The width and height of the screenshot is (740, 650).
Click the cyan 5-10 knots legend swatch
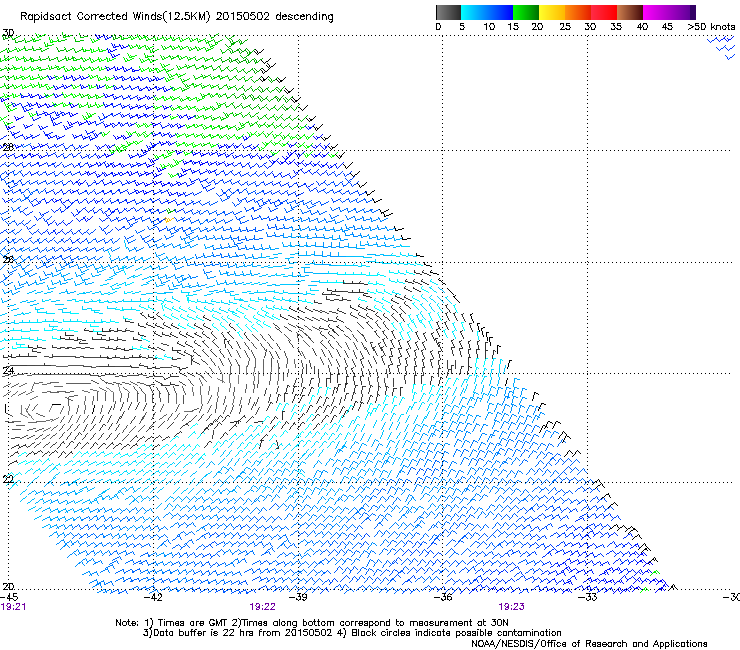coord(474,12)
